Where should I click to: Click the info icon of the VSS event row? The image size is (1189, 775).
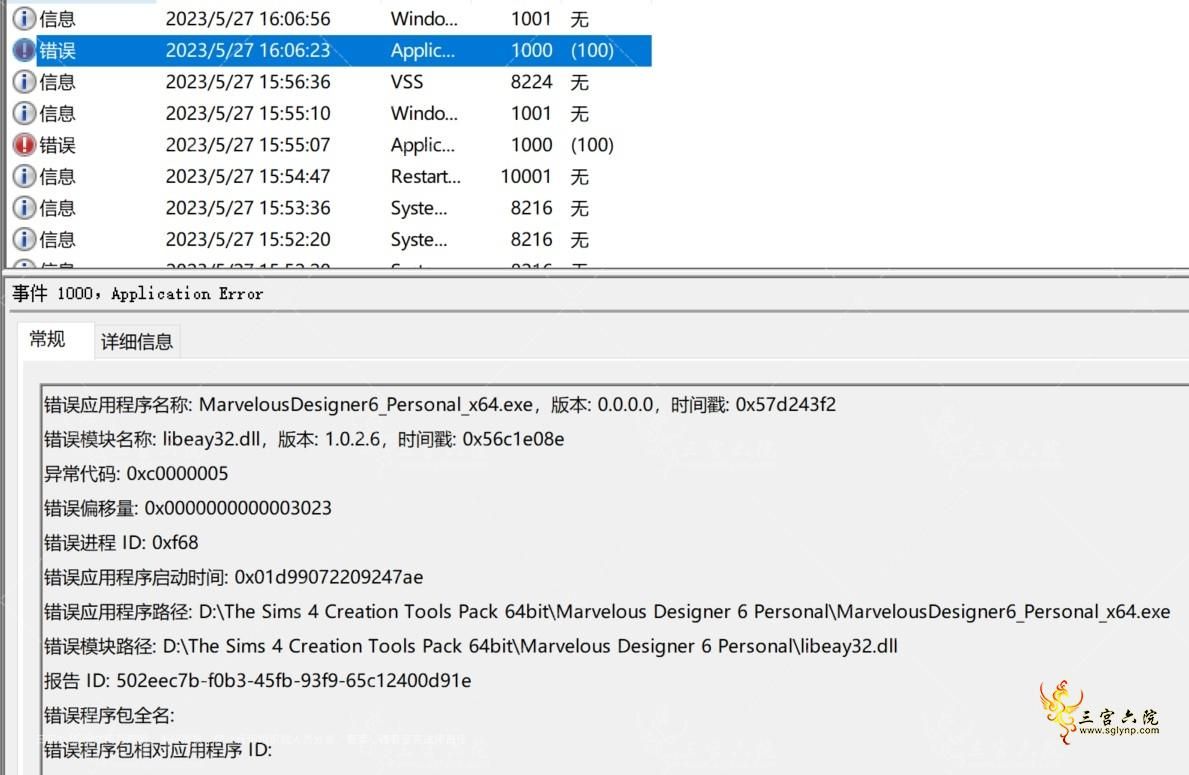click(24, 82)
